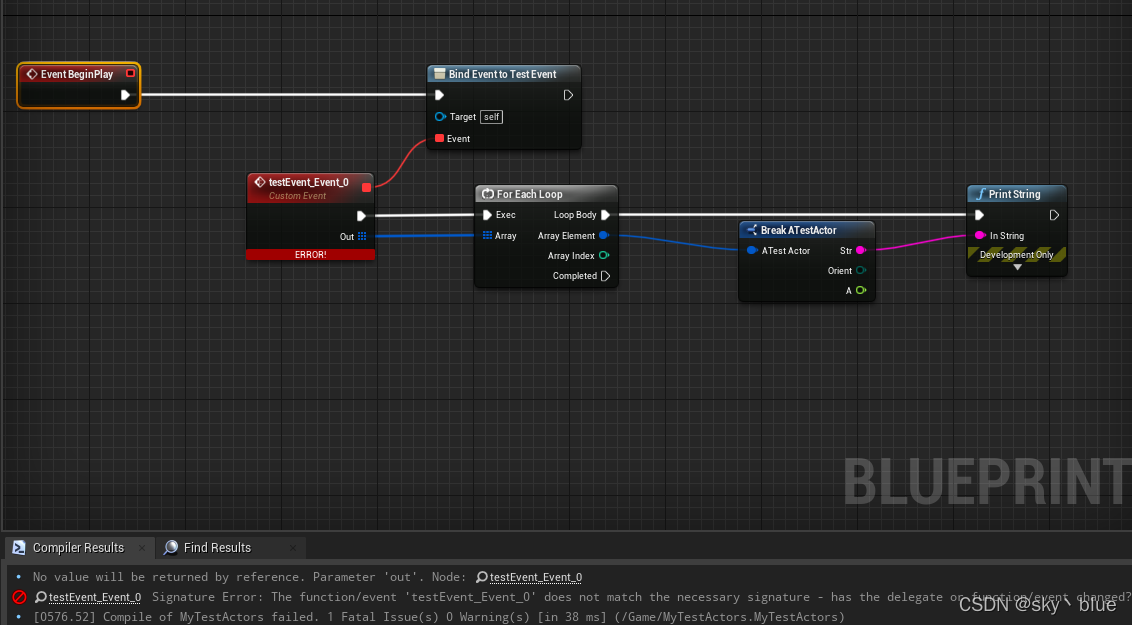The image size is (1132, 625).
Task: Close the Compiler Results tab
Action: tap(142, 548)
